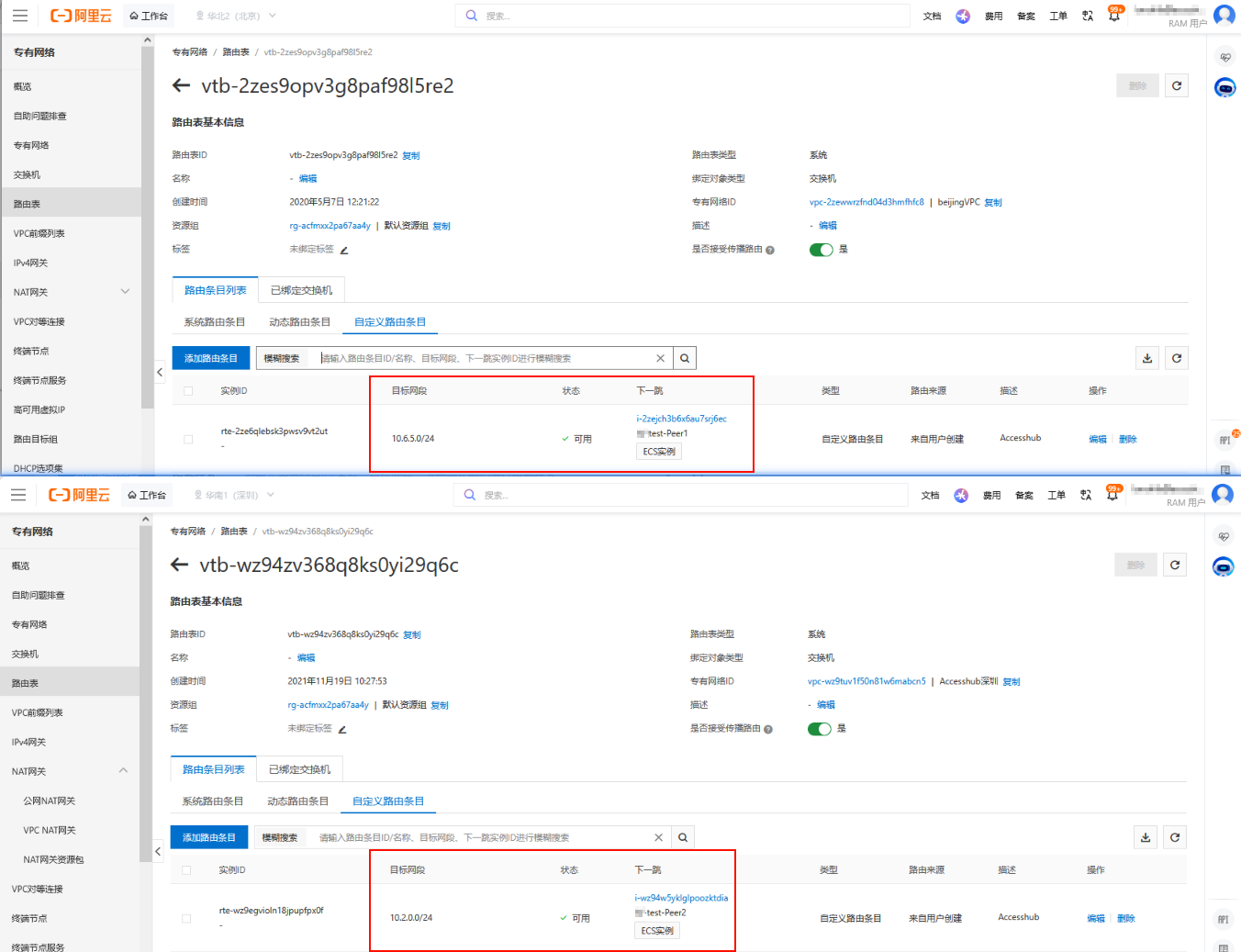Refresh the vtb-2zes9opv3g8paf98l5re2 route table page
The image size is (1241, 952).
pos(1177,85)
